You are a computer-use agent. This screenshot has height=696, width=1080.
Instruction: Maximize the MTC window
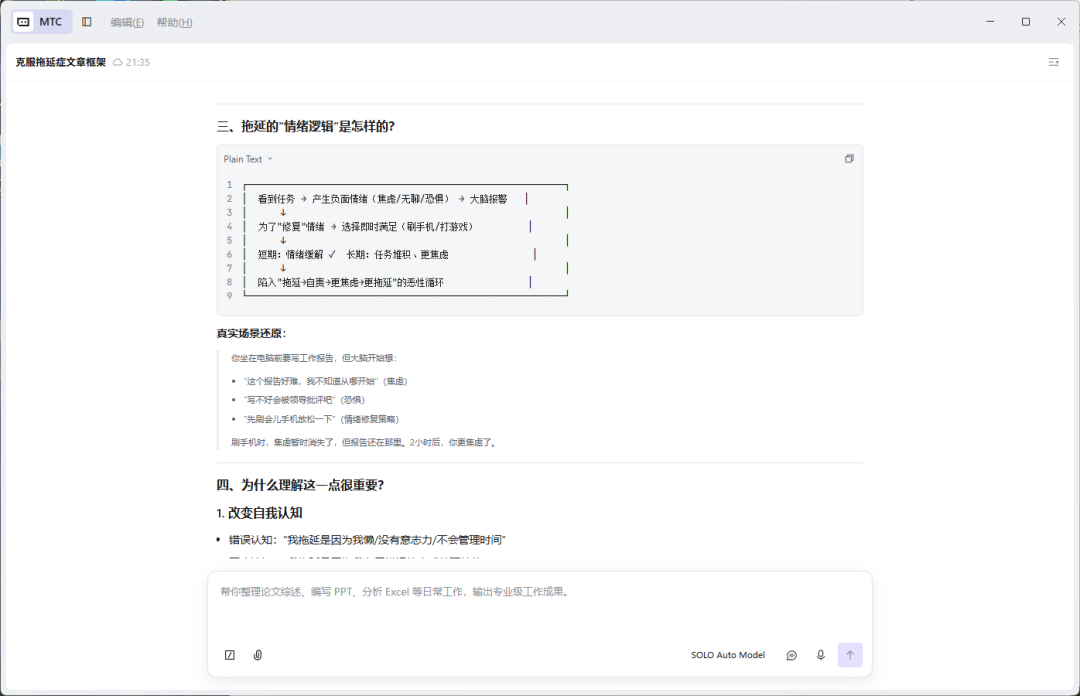point(1026,22)
